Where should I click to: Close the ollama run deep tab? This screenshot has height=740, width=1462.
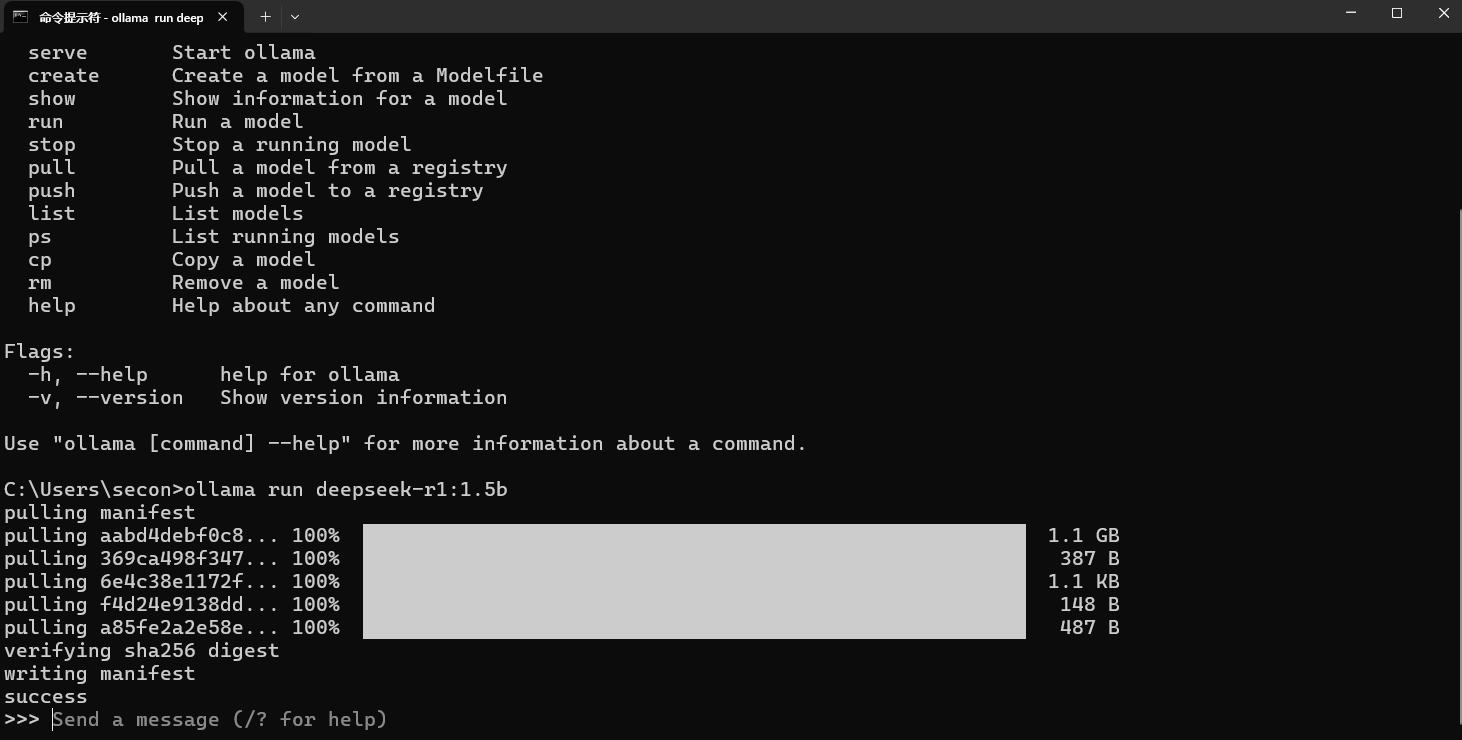point(223,17)
